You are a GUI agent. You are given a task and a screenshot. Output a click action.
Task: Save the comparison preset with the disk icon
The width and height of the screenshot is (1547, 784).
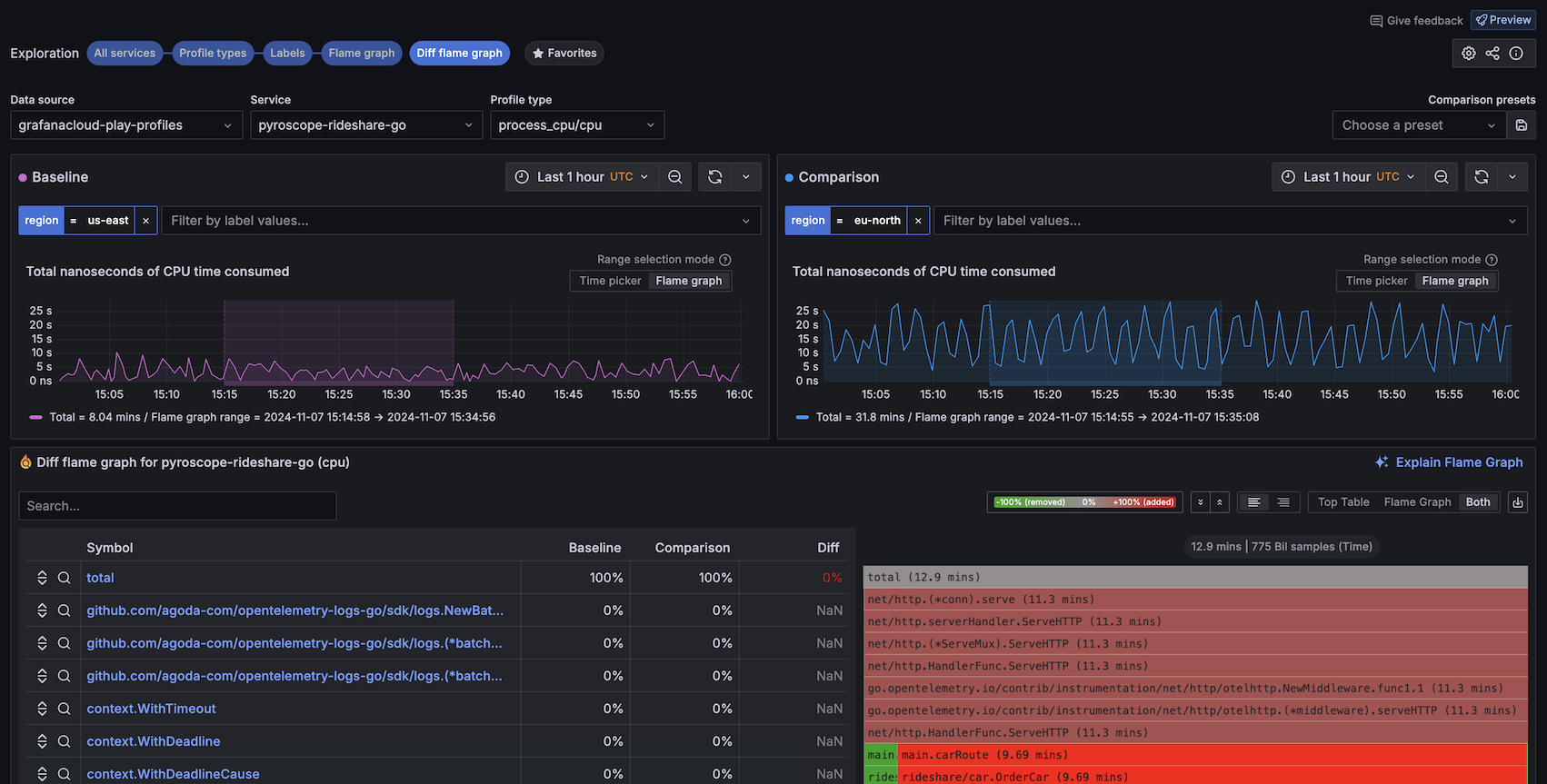tap(1521, 125)
